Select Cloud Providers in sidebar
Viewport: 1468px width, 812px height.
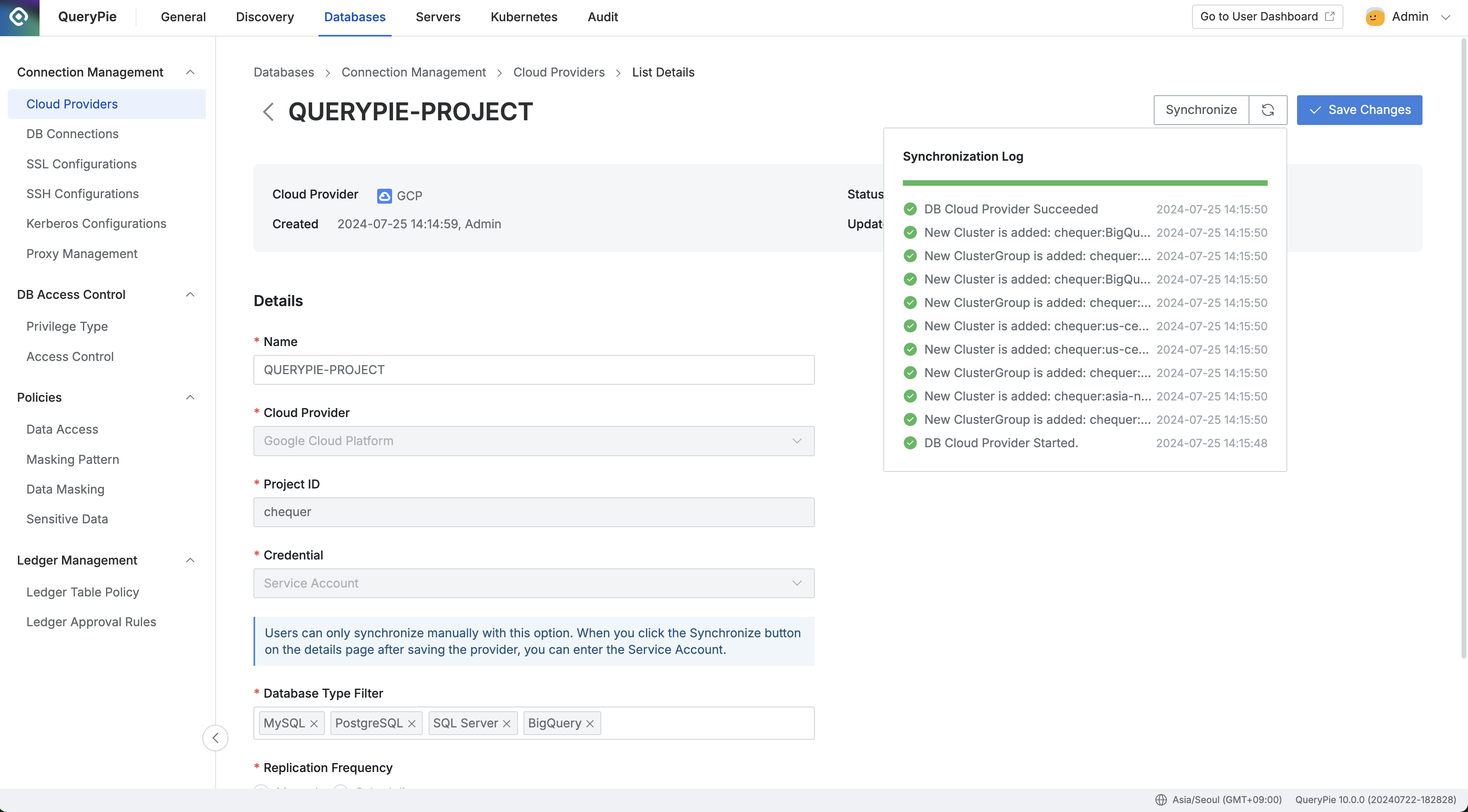[x=107, y=104]
